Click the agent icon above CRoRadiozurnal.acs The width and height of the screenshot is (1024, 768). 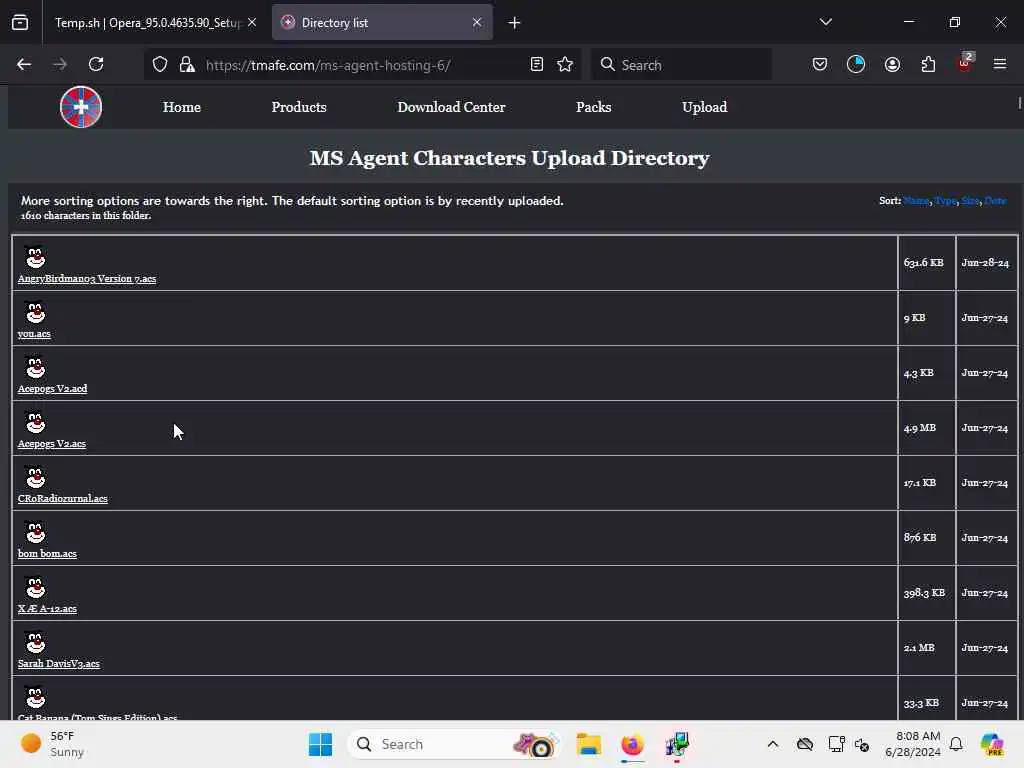tap(35, 476)
